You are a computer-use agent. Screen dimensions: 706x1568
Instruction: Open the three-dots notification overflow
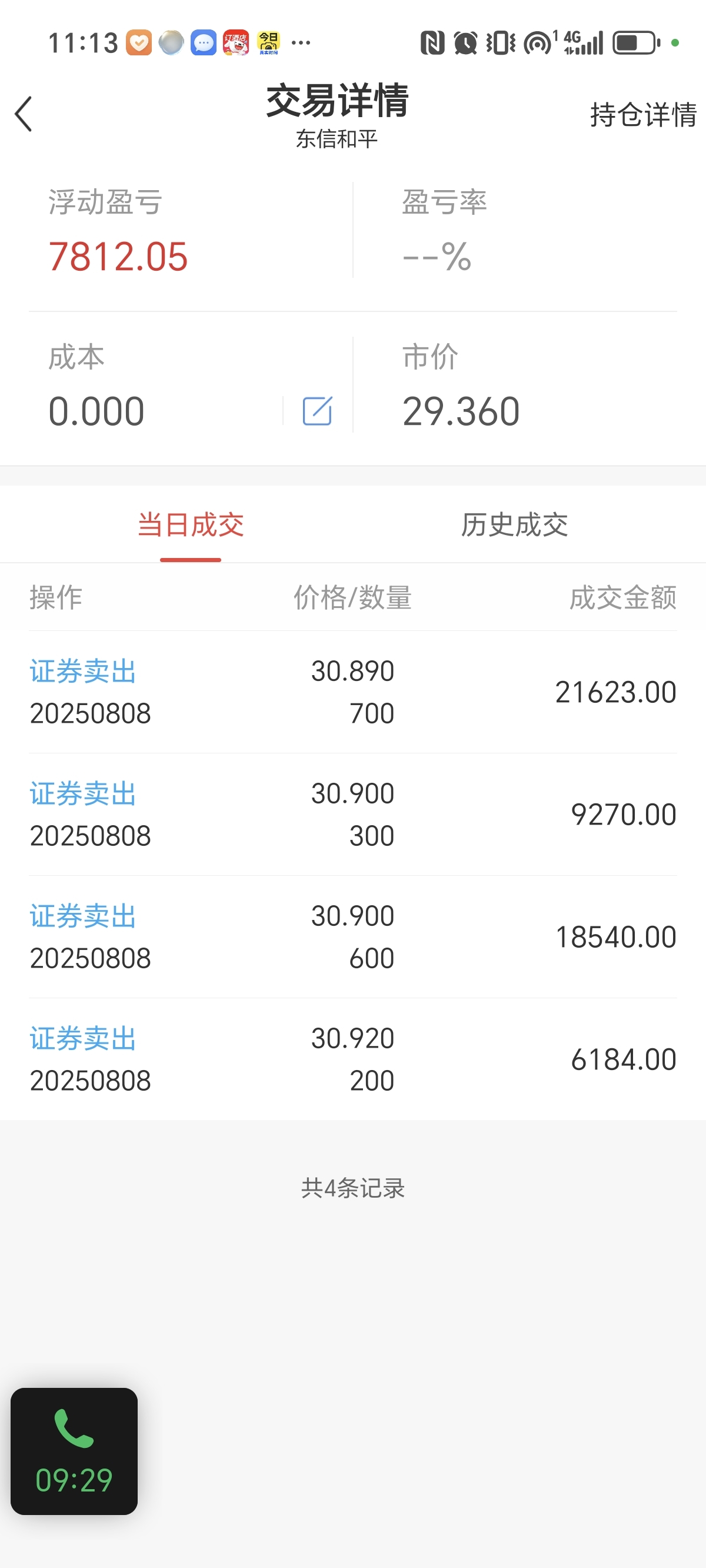[301, 42]
